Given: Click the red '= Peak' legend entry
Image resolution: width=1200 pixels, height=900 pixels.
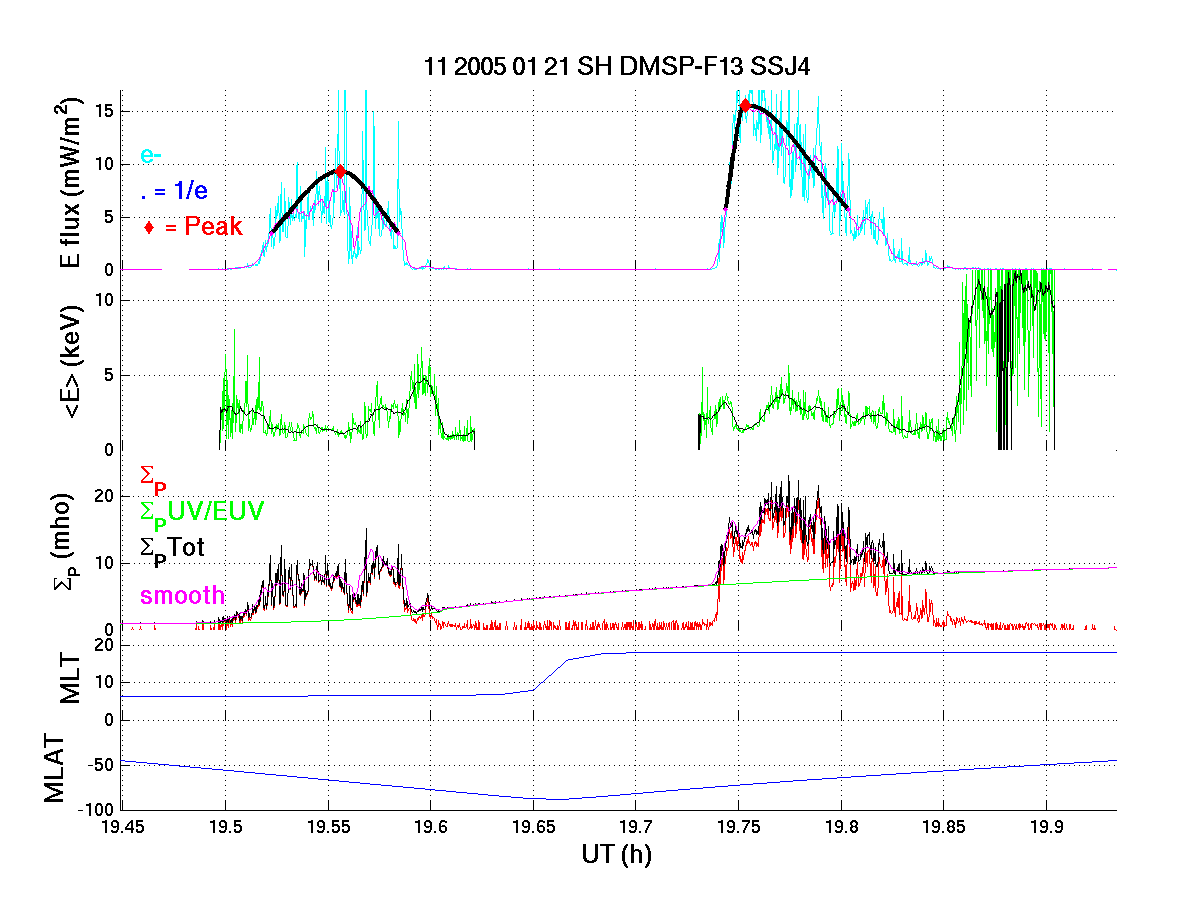Looking at the screenshot, I should click(x=194, y=227).
